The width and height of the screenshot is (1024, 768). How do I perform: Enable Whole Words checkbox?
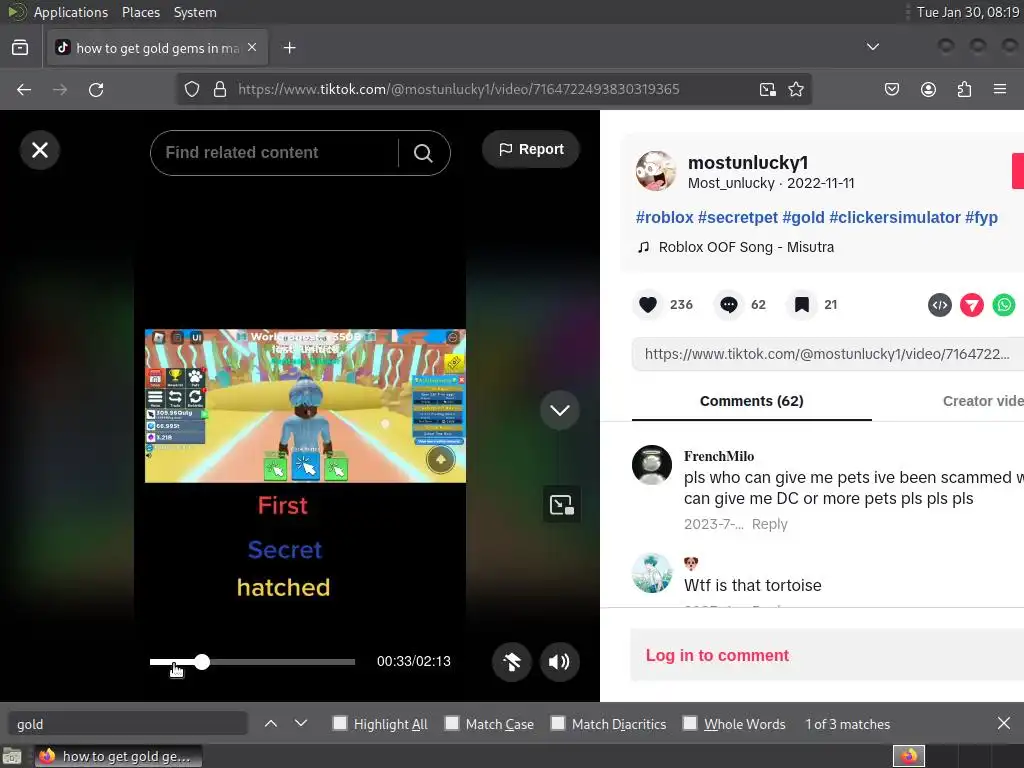(690, 723)
